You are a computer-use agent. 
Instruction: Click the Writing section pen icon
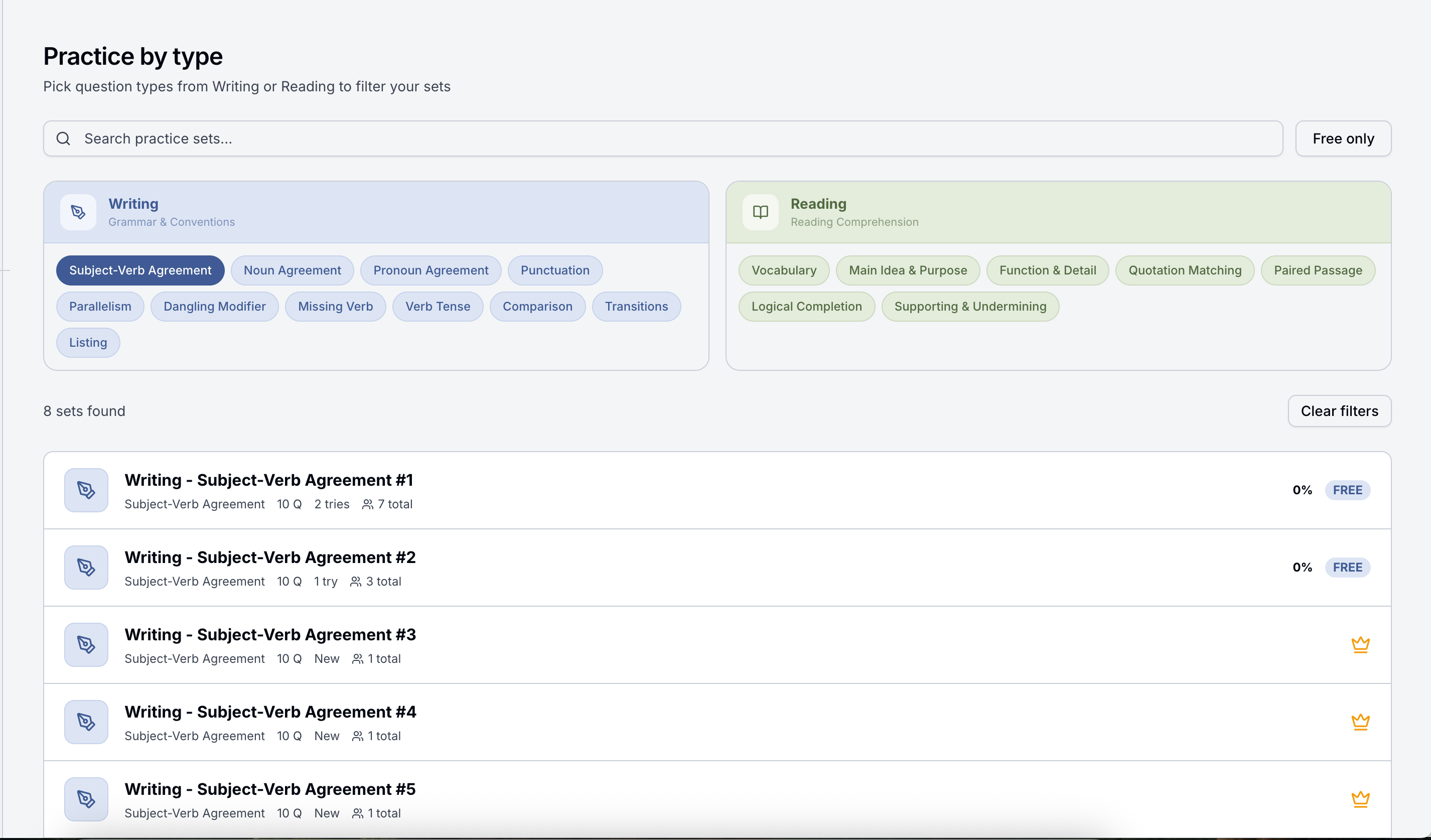pos(78,212)
